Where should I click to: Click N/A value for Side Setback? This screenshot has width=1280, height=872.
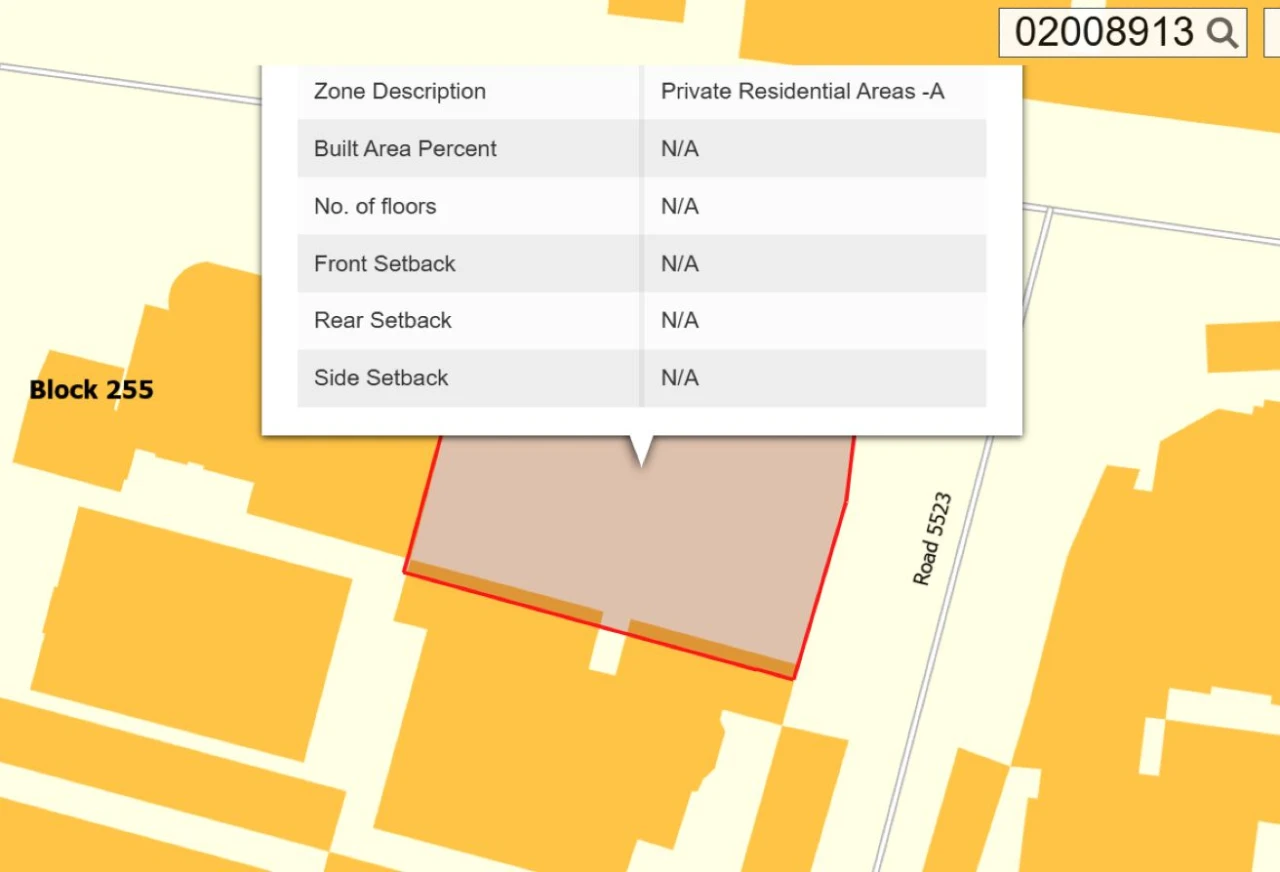point(679,378)
